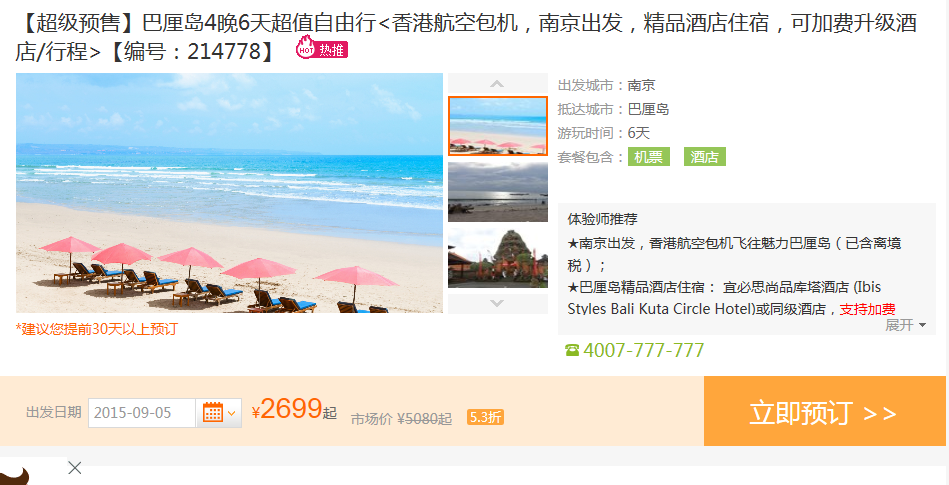Click the 4007-777-777 phone number
The image size is (949, 485).
click(x=643, y=350)
